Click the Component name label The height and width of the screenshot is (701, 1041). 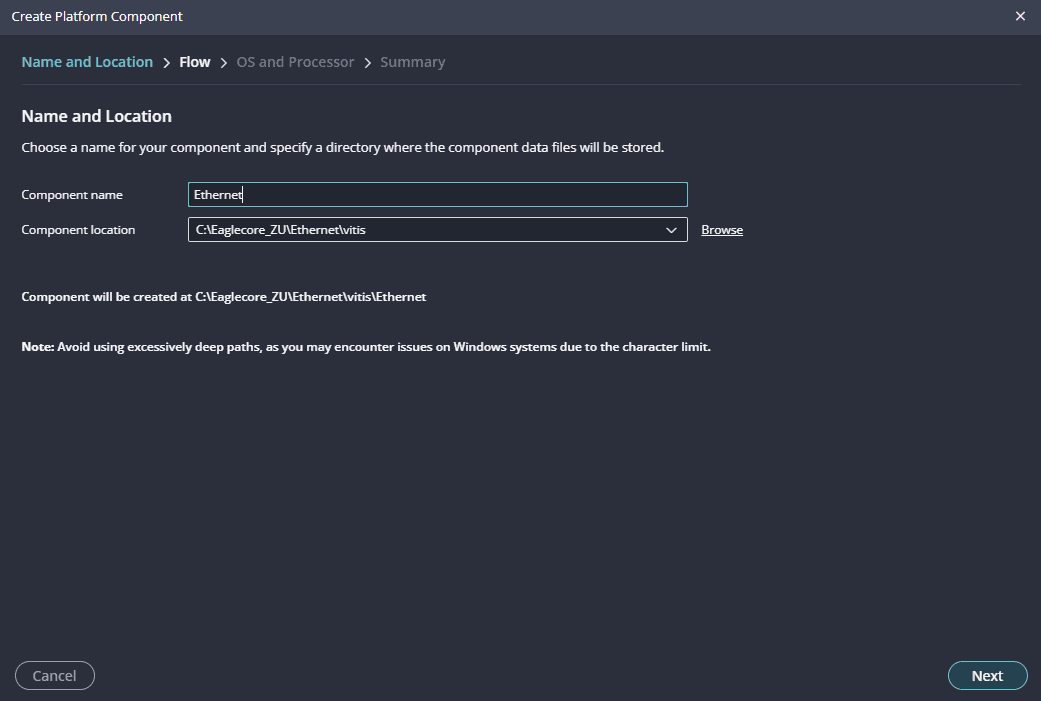tap(72, 195)
